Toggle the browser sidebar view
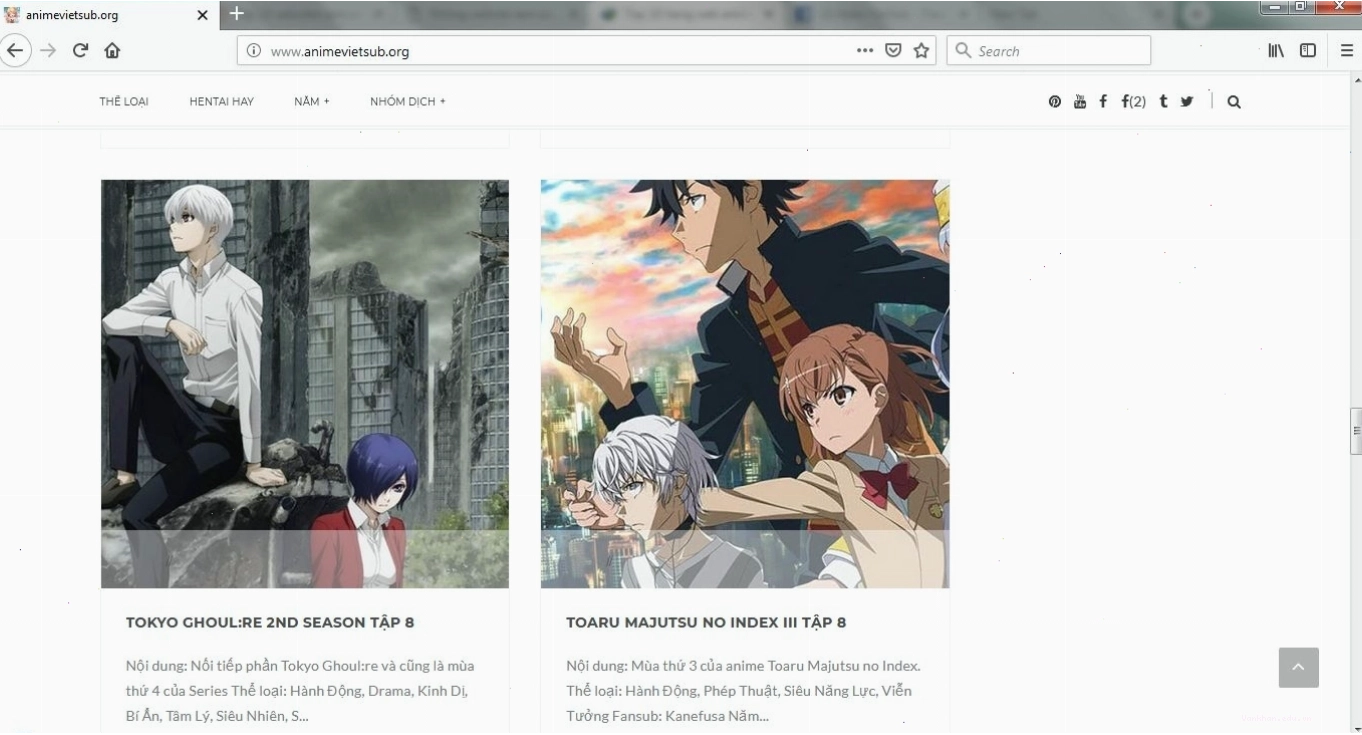 click(x=1307, y=51)
